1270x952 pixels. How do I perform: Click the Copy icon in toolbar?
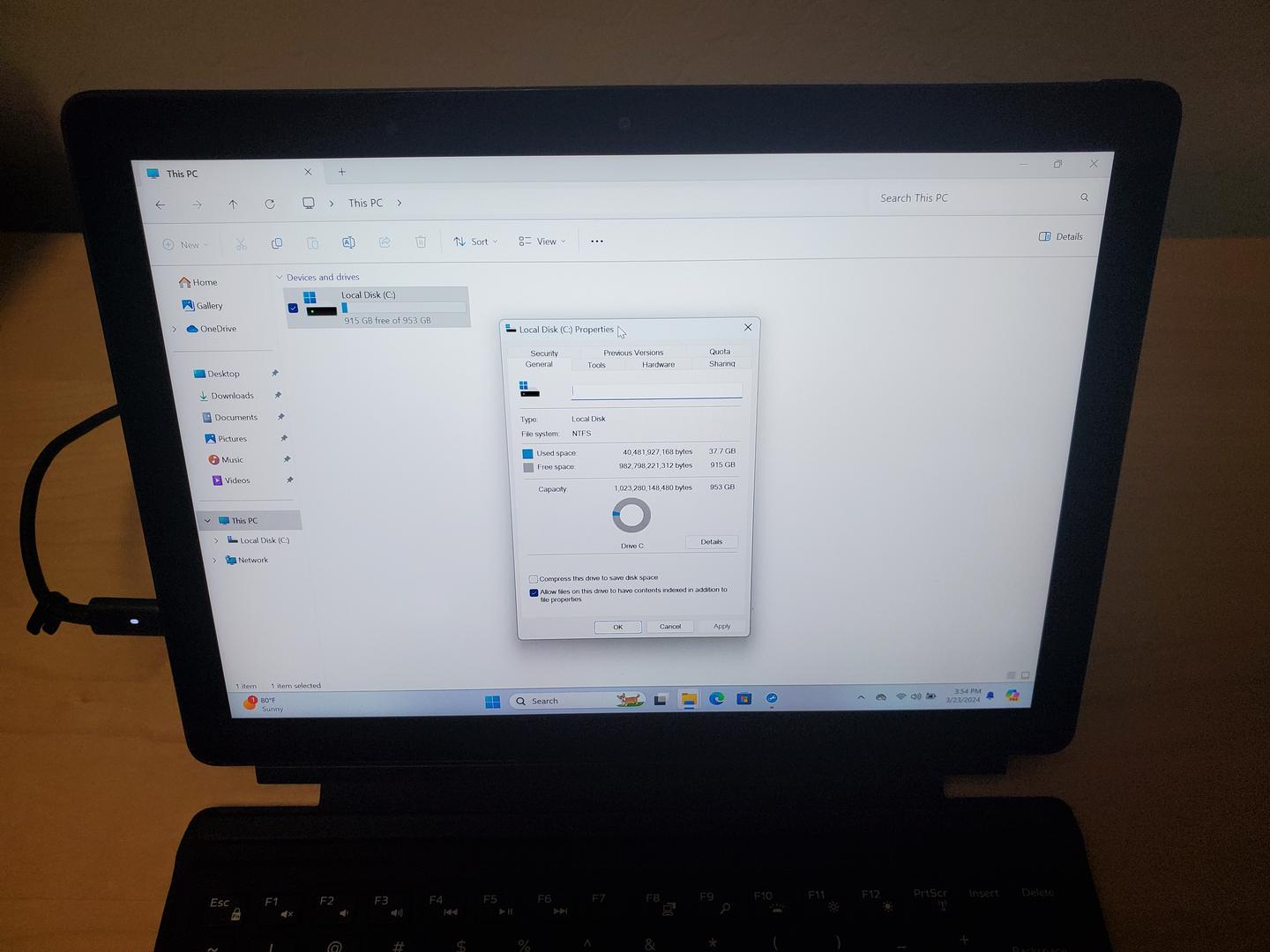(x=277, y=242)
